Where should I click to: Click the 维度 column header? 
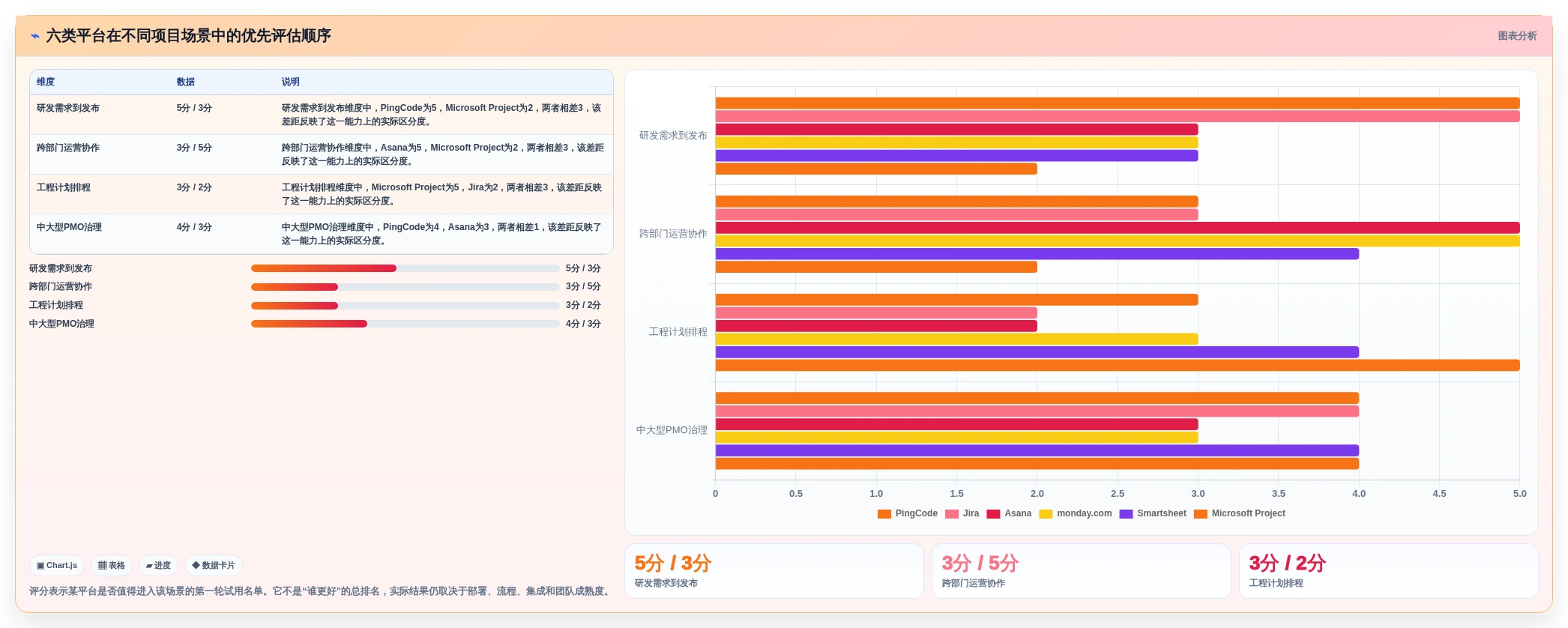pyautogui.click(x=46, y=82)
